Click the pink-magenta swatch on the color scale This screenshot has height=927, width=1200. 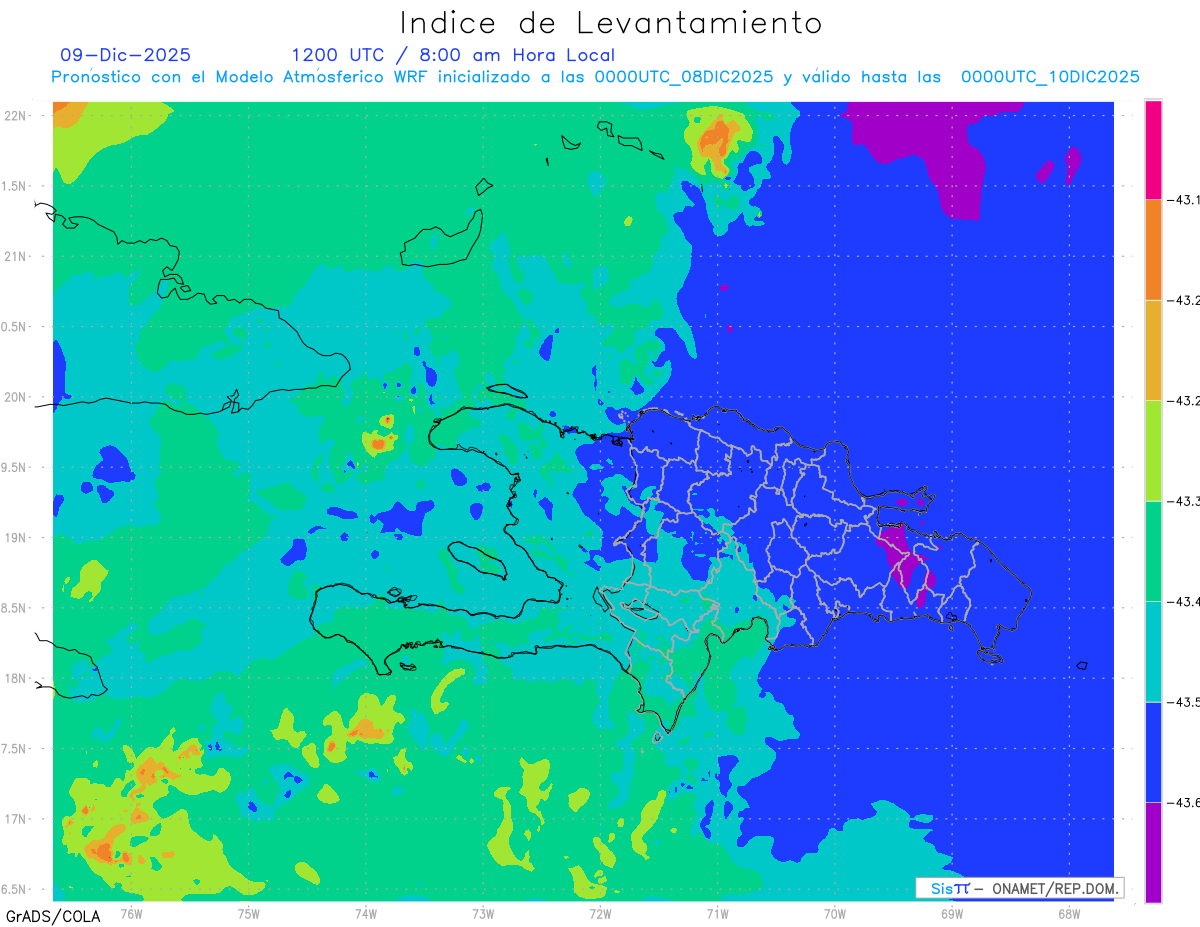(x=1153, y=149)
